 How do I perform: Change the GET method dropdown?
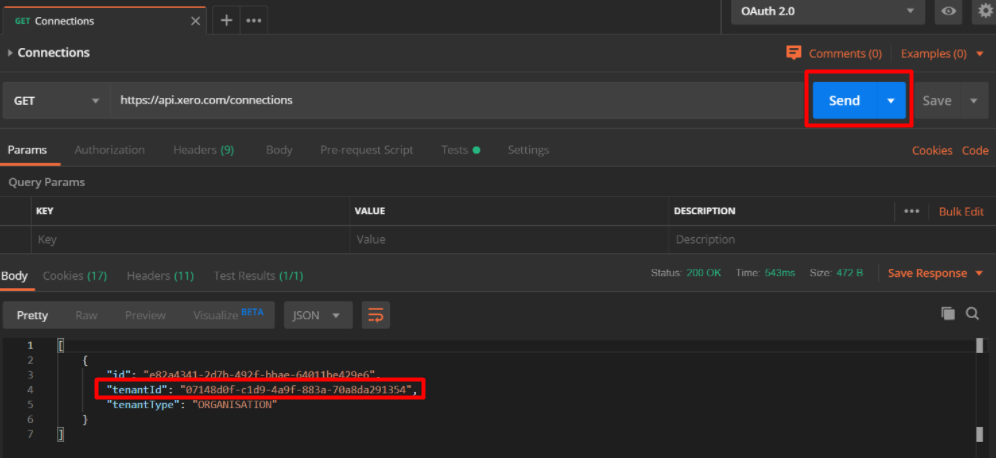point(57,100)
